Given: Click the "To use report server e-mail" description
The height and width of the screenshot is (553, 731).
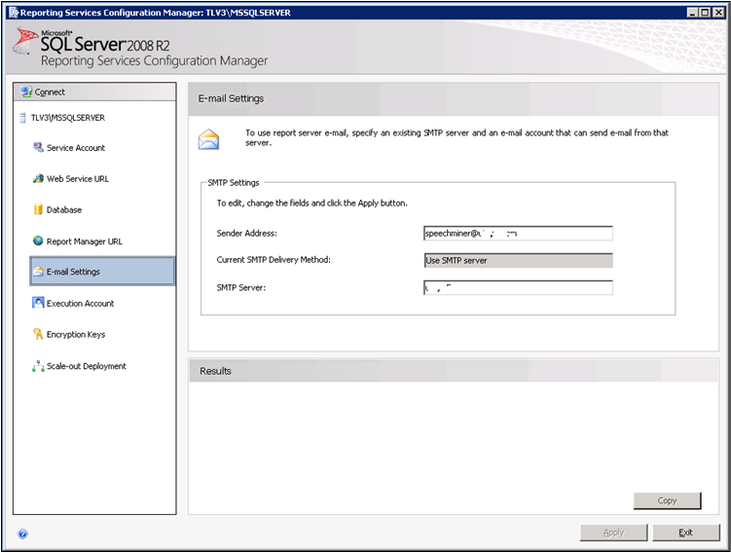Looking at the screenshot, I should pos(457,138).
